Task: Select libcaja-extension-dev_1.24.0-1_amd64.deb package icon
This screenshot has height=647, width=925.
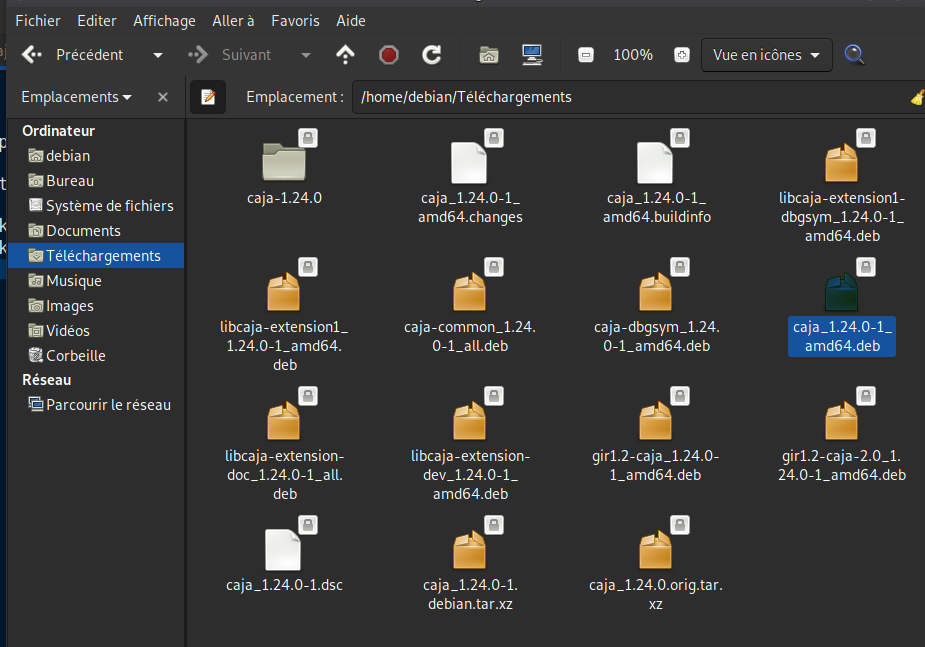Action: [x=470, y=421]
